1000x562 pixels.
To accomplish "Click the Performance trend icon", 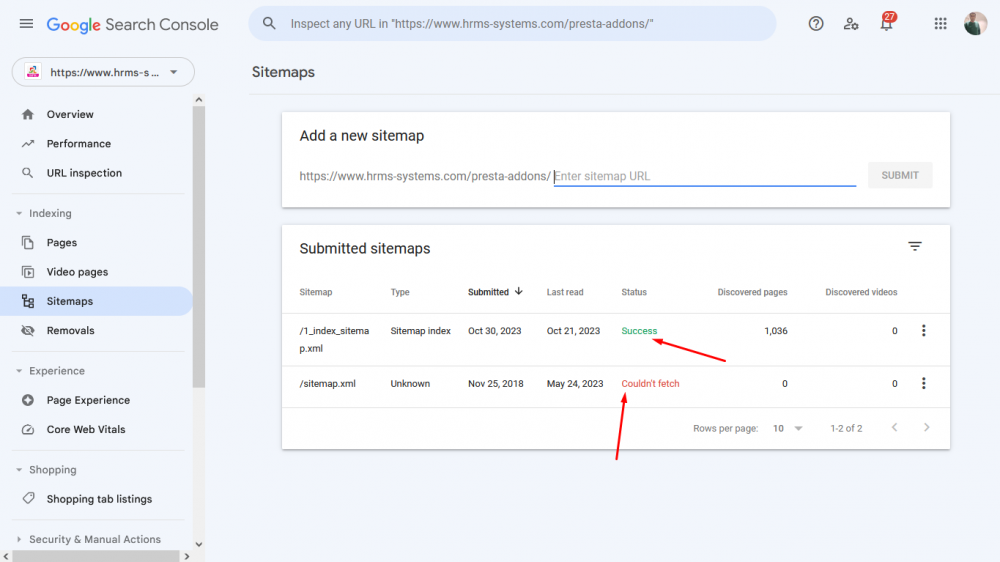I will click(x=27, y=144).
